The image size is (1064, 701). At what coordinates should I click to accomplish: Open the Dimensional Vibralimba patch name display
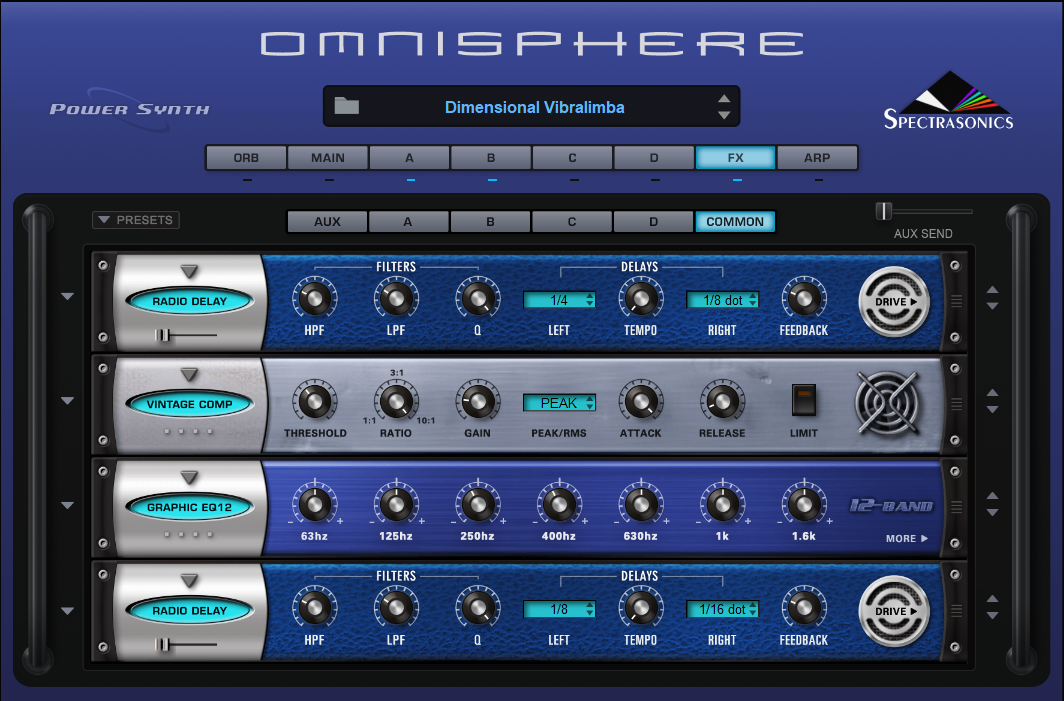pos(534,107)
